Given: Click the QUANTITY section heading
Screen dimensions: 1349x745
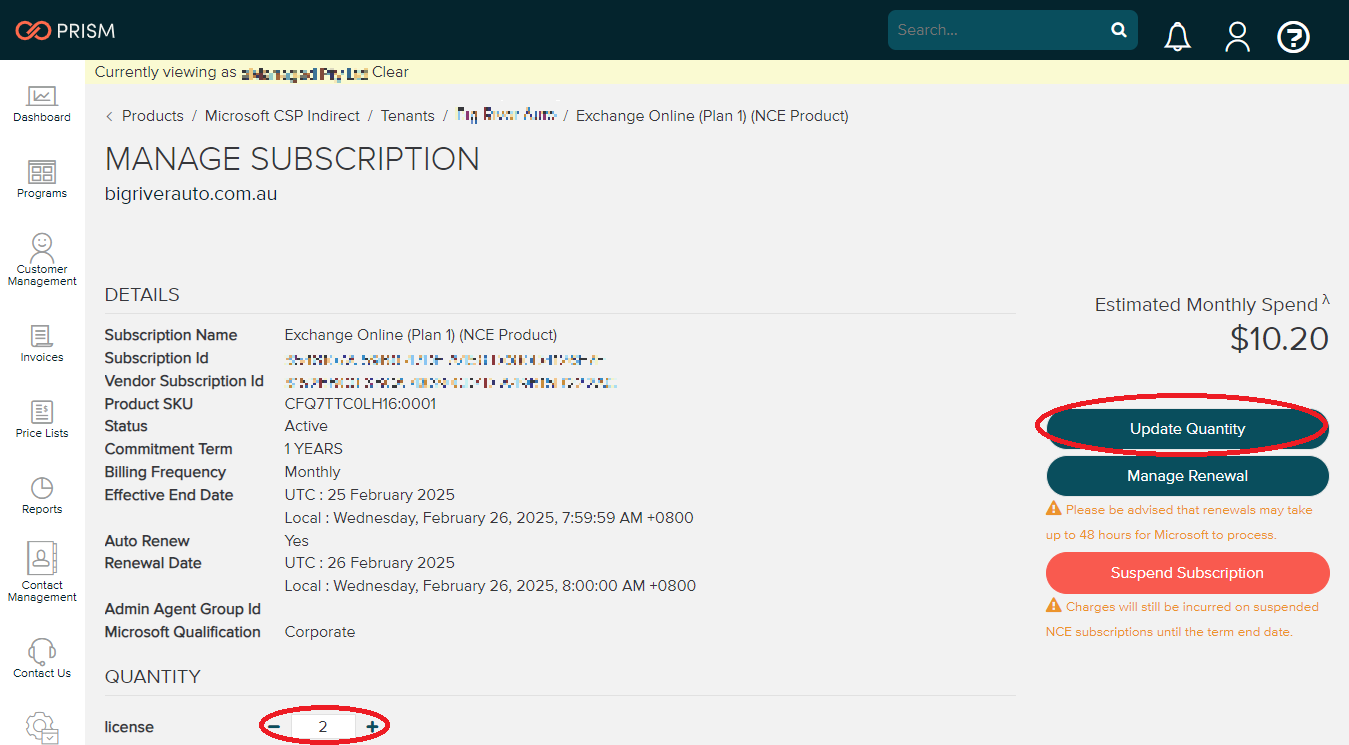Looking at the screenshot, I should click(x=153, y=677).
